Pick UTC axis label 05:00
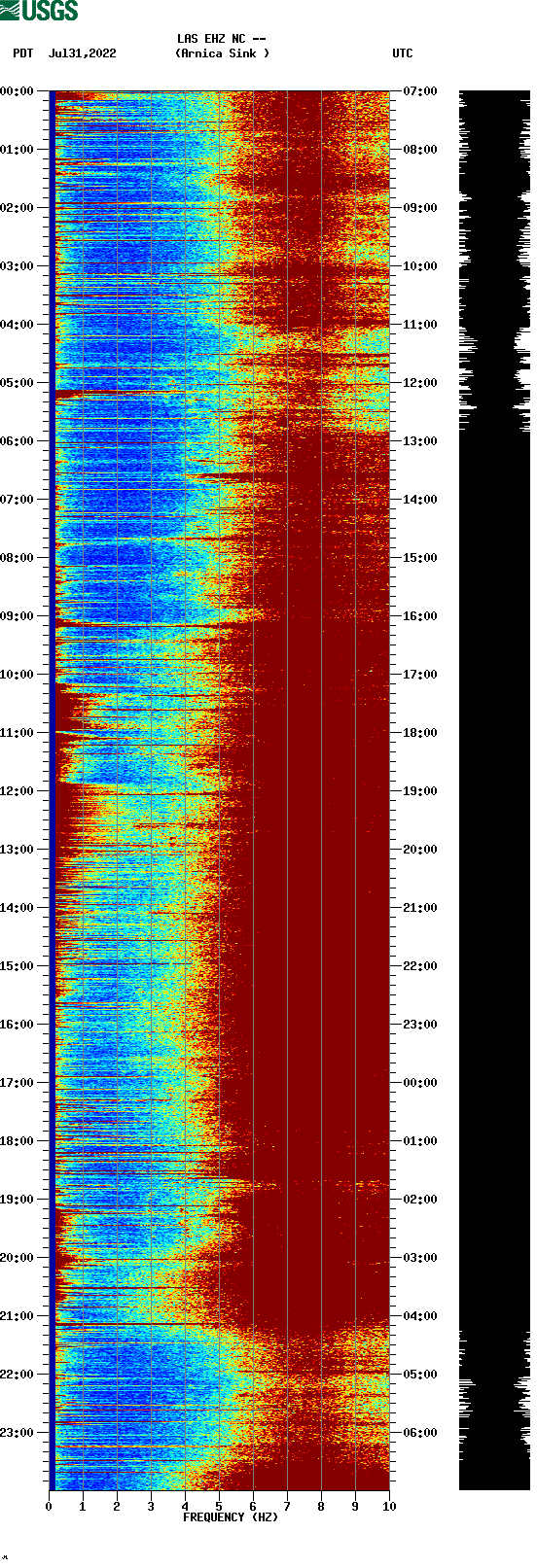The height and width of the screenshot is (1568, 537). pos(420,1375)
